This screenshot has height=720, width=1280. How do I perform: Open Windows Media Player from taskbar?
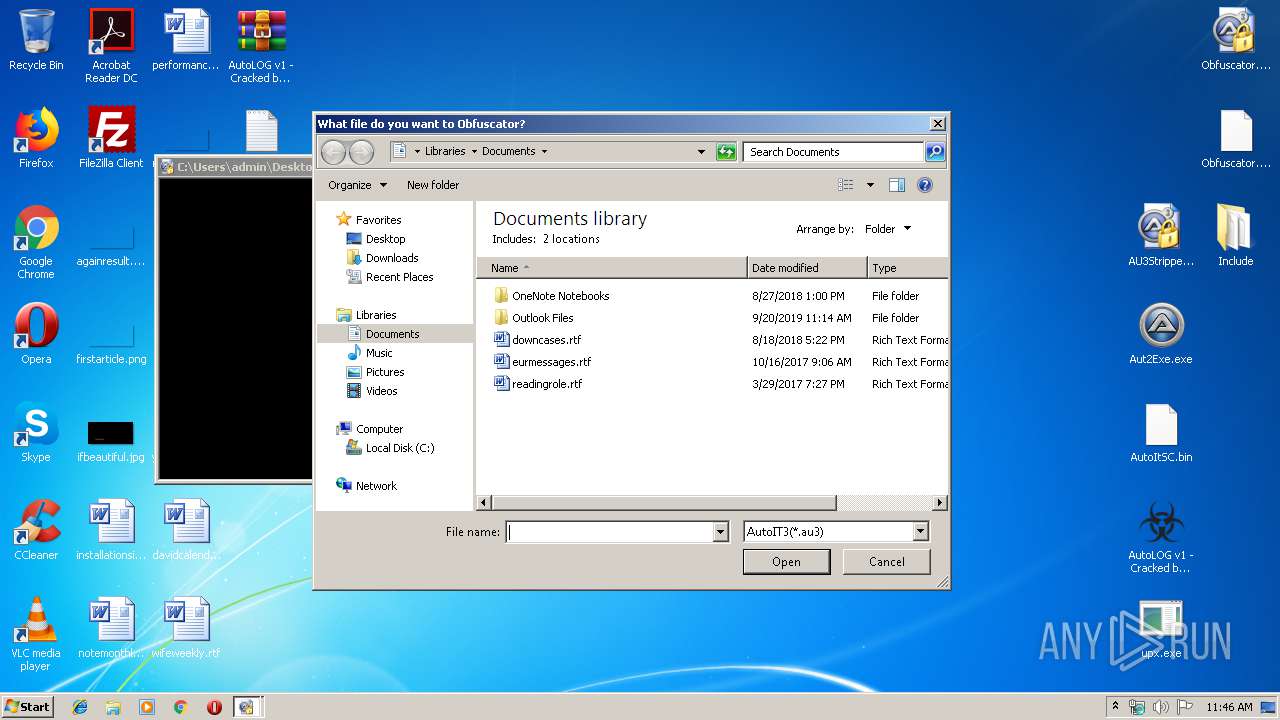147,707
